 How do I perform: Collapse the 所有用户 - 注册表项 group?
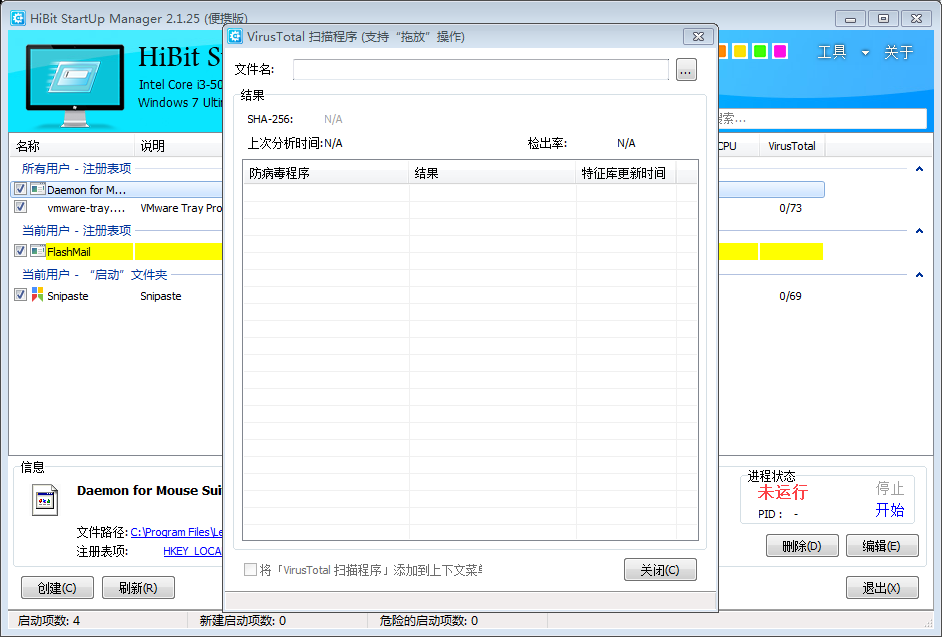[918, 169]
